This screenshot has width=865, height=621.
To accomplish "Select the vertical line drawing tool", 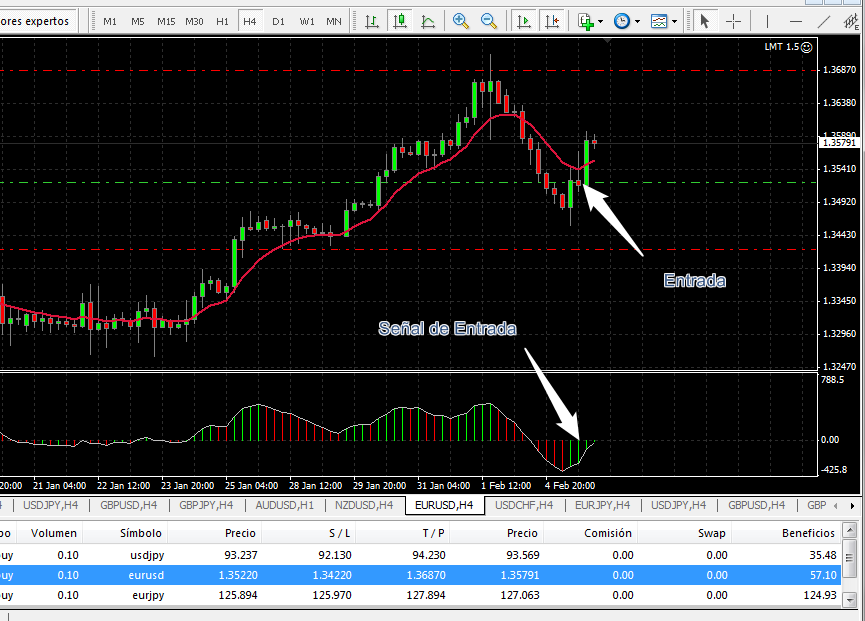I will [767, 22].
